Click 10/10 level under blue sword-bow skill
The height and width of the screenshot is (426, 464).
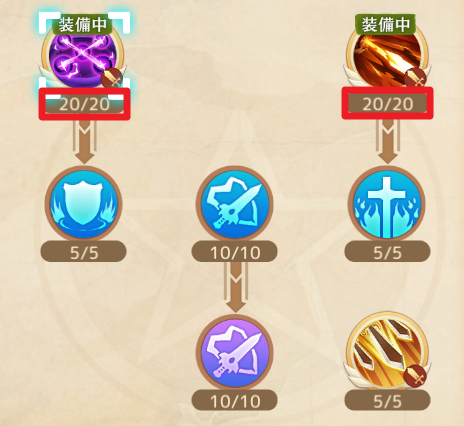235,252
